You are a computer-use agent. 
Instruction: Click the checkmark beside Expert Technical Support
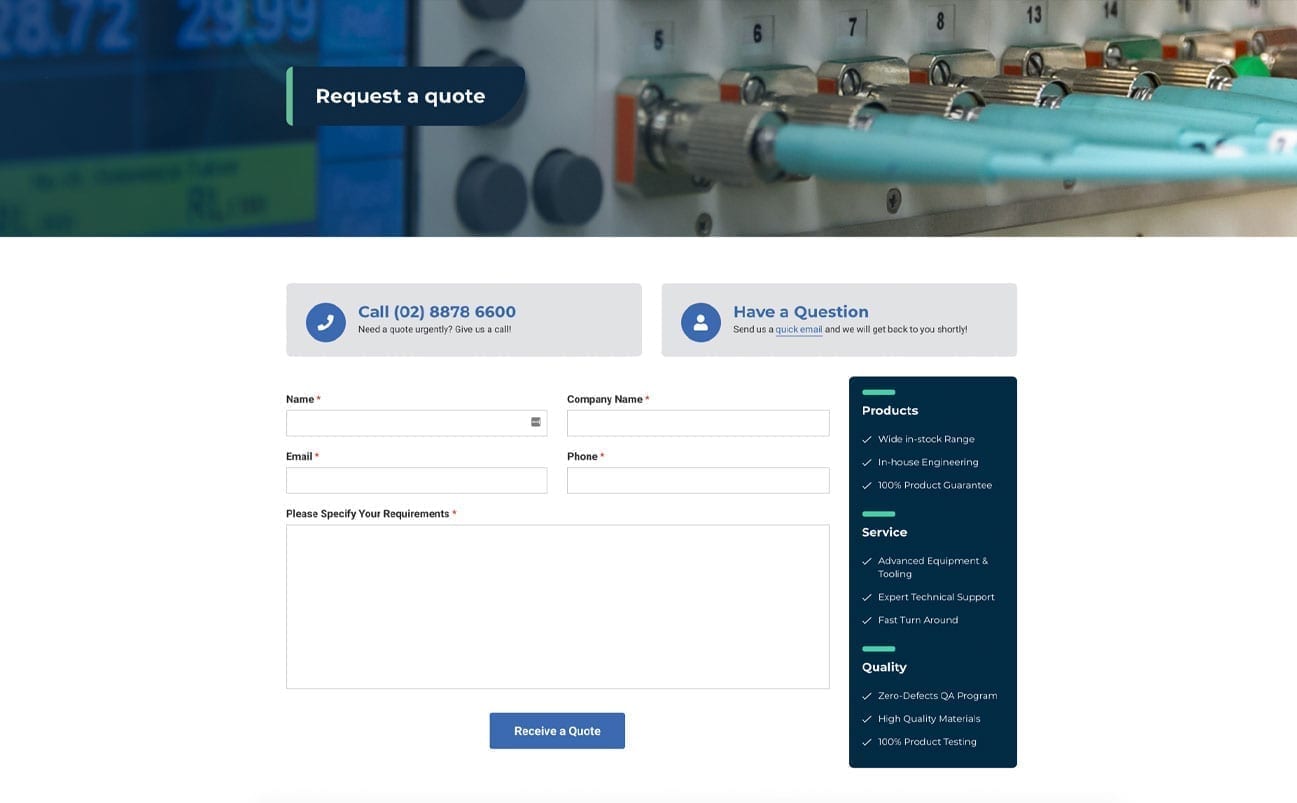[866, 596]
